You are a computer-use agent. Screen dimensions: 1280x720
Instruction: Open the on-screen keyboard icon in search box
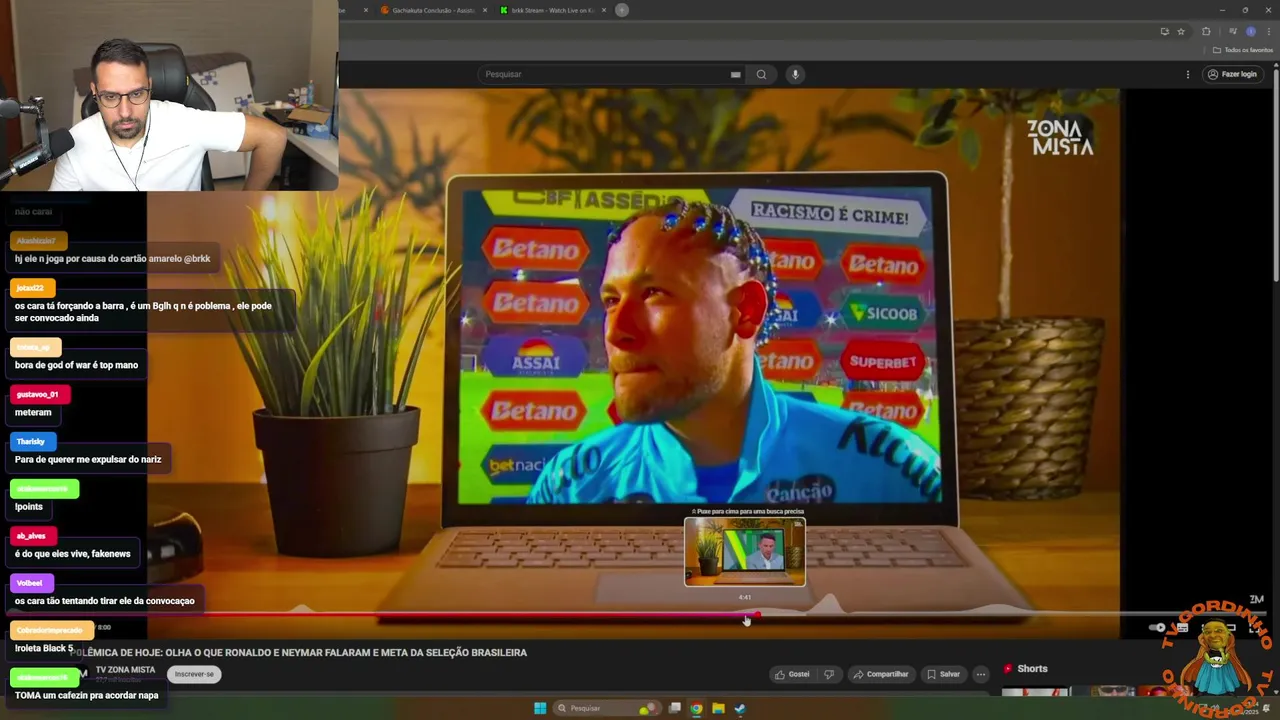(x=735, y=74)
